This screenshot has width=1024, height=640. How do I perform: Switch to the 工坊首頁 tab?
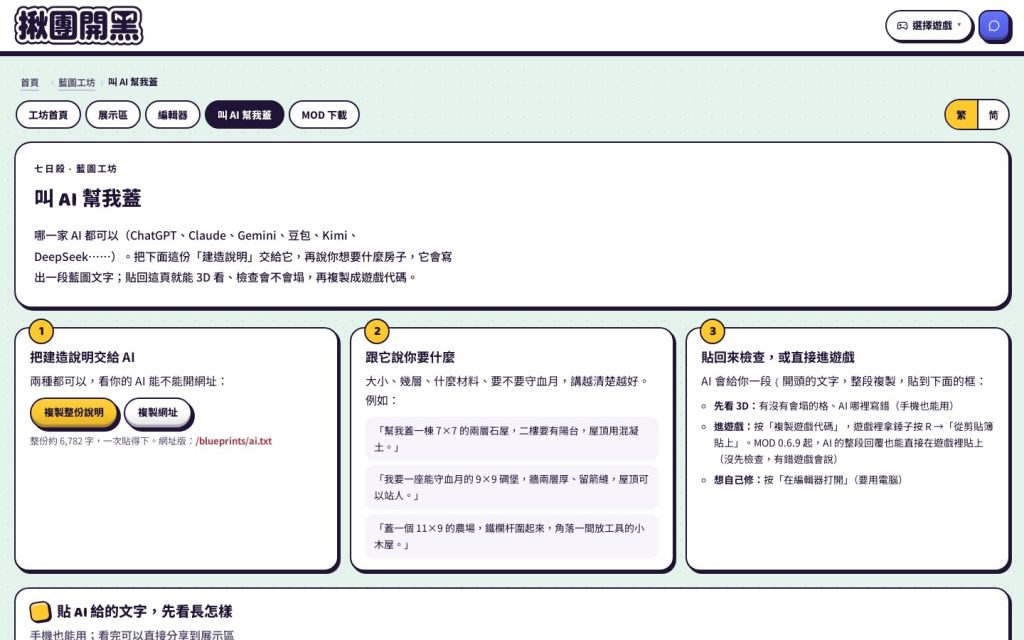[48, 115]
